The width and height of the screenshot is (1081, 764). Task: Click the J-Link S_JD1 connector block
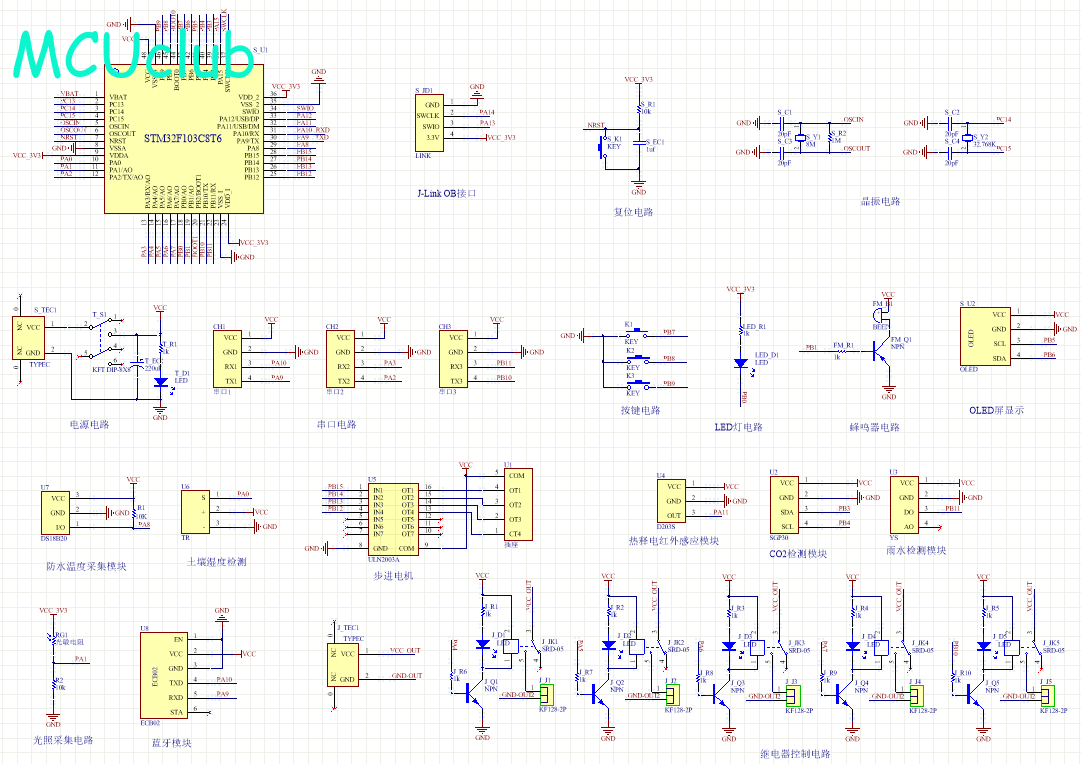tap(429, 121)
